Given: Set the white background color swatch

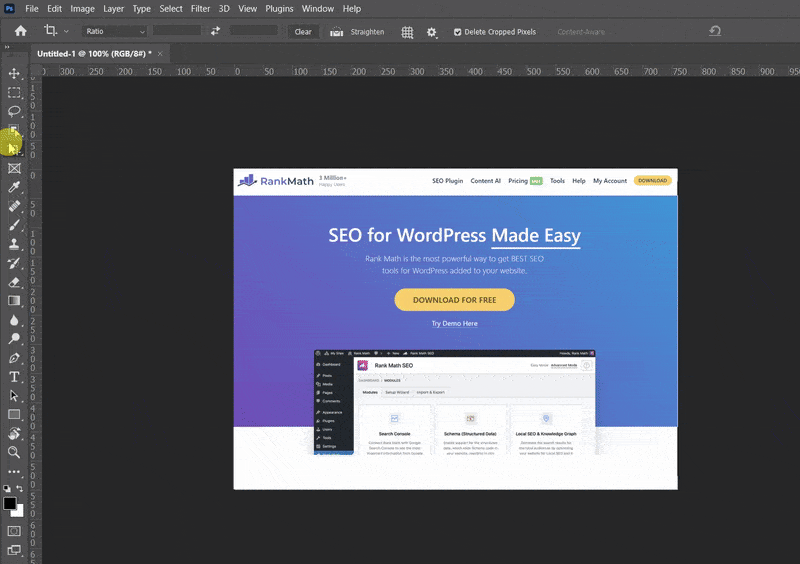Looking at the screenshot, I should point(19,512).
